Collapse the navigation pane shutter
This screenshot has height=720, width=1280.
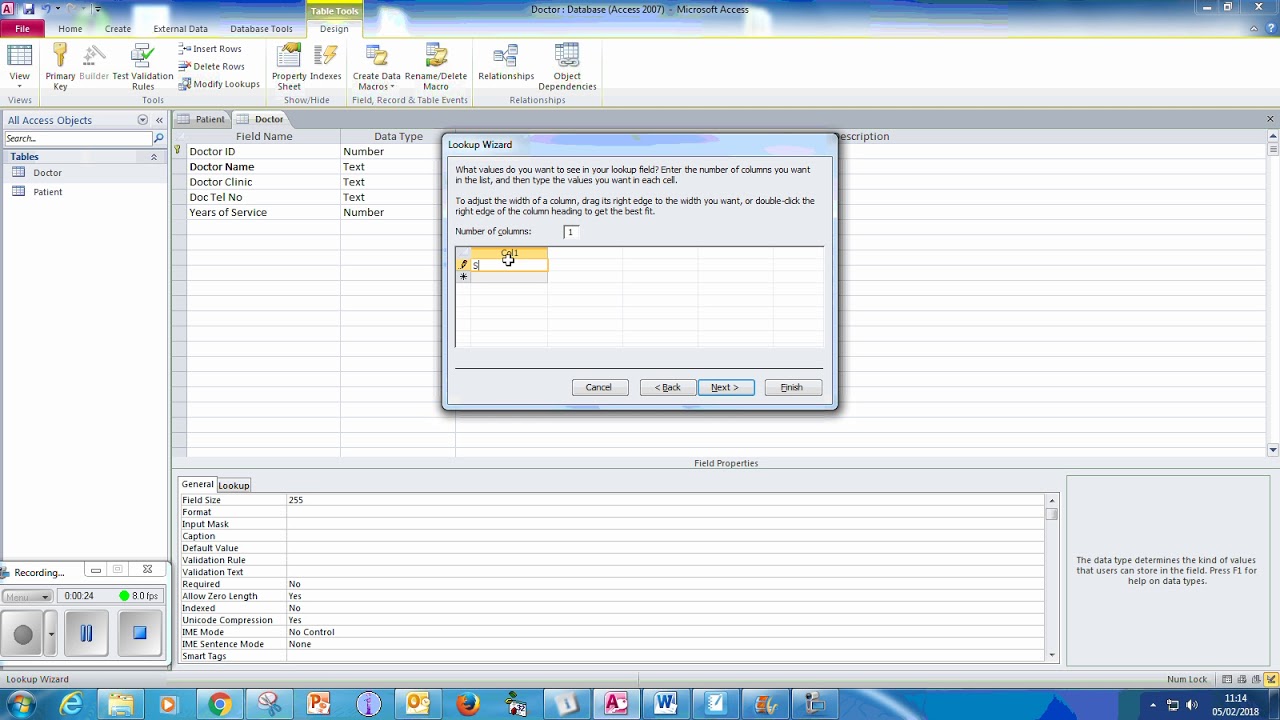point(159,120)
